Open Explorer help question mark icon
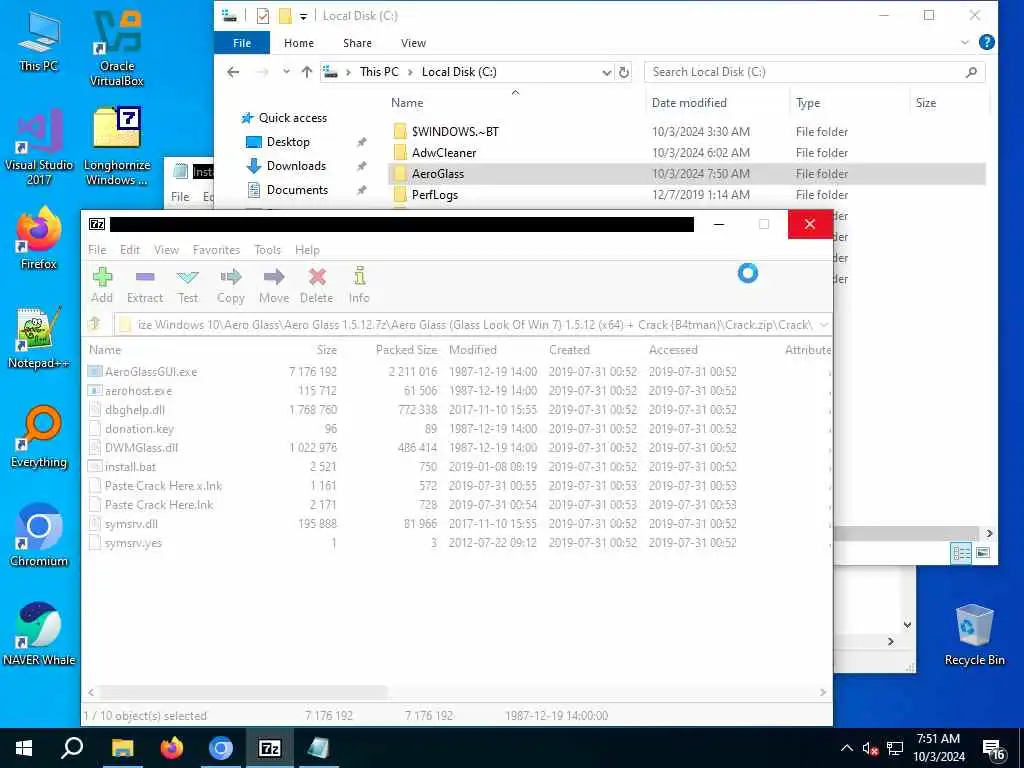Screen dimensions: 1024x768 point(987,42)
